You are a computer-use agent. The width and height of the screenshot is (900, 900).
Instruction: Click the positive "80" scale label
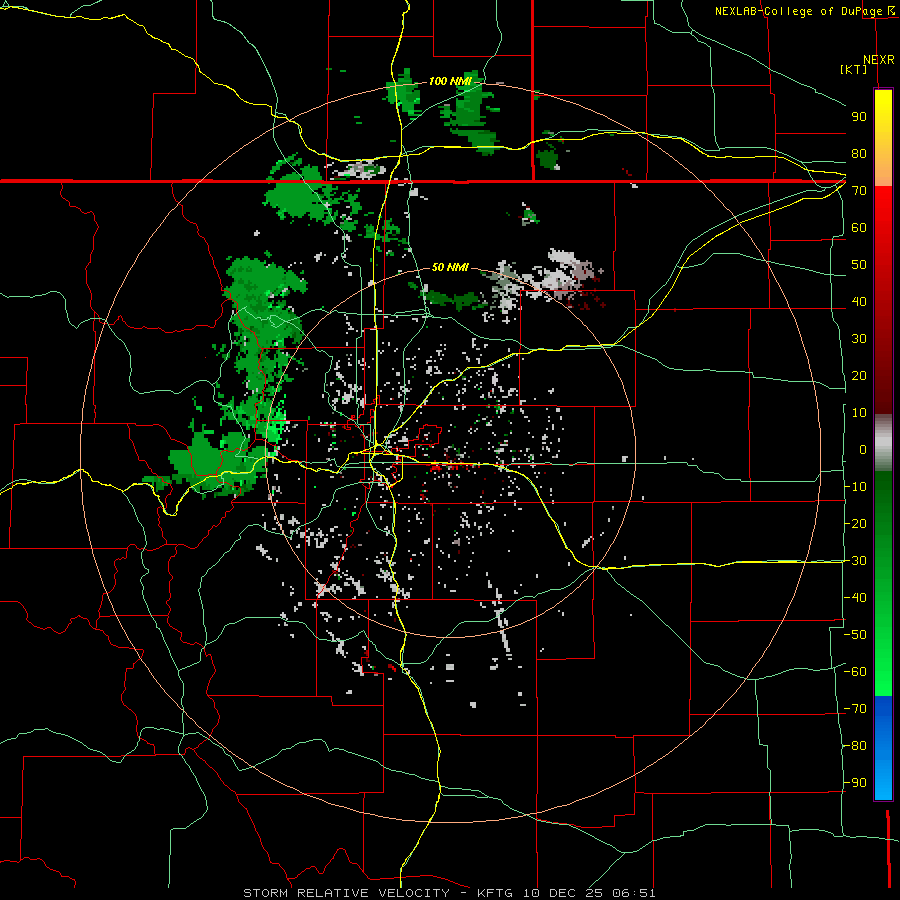[859, 154]
